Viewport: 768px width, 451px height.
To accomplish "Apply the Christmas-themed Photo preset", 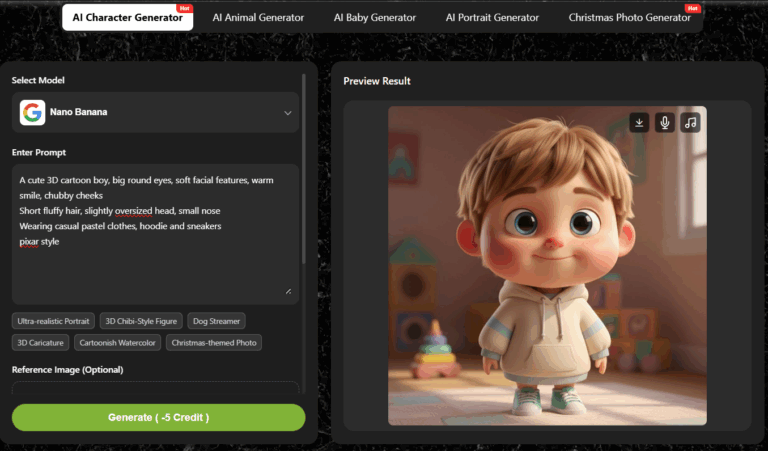I will tap(214, 343).
